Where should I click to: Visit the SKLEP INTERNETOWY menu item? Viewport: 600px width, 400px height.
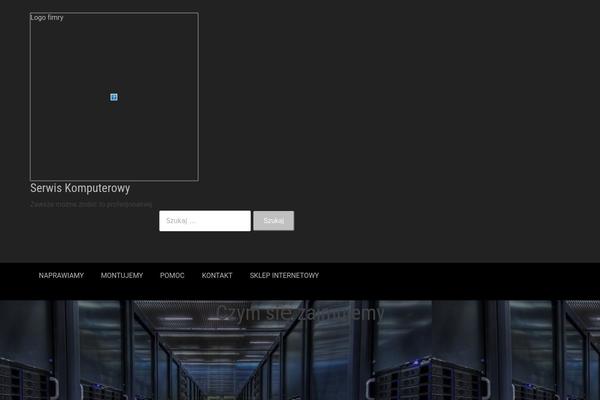click(284, 276)
